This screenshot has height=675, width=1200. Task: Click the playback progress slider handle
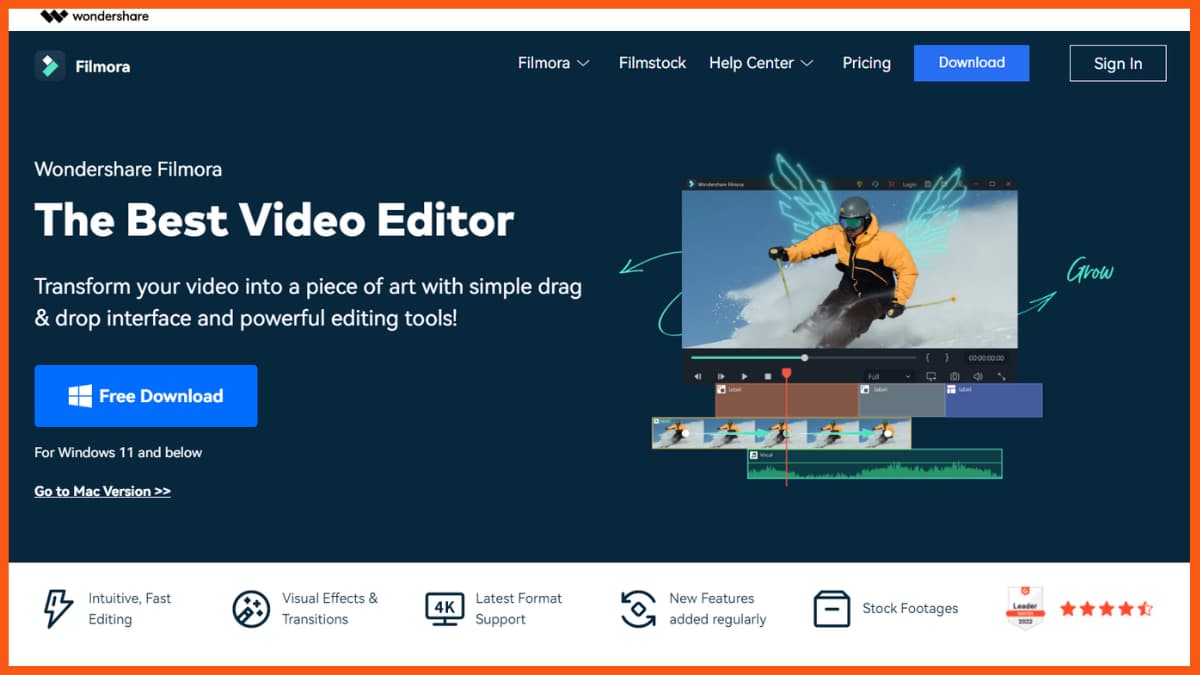point(805,358)
